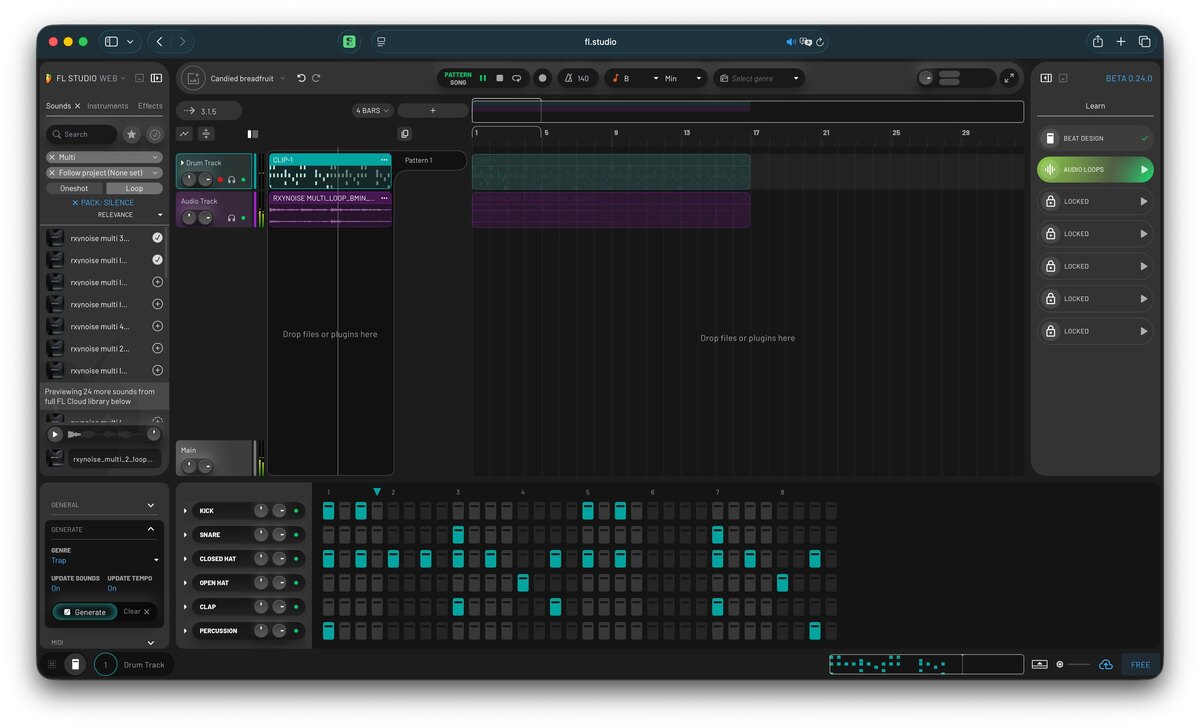Play the sound preview in the browser
This screenshot has width=1200, height=728.
pos(55,434)
